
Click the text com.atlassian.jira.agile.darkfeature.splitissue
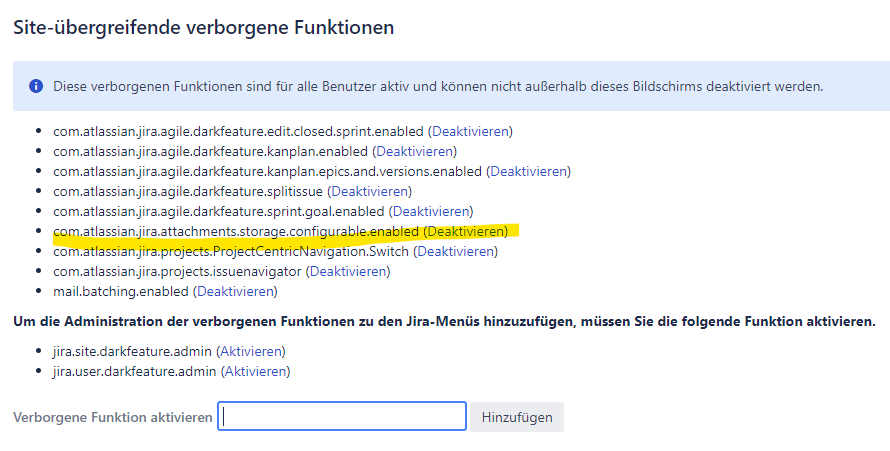click(x=188, y=192)
